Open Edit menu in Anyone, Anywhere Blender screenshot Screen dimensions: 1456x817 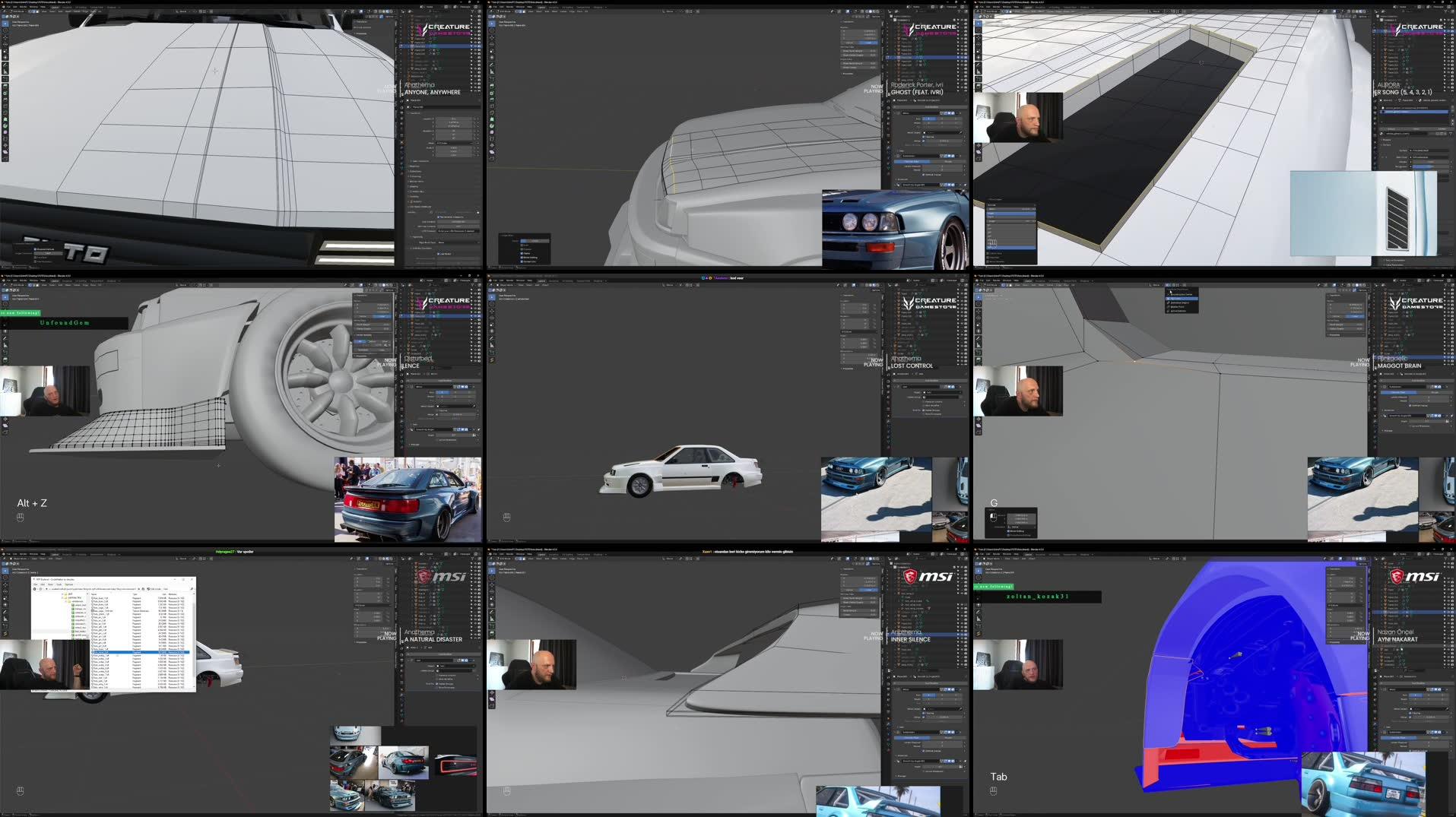click(x=14, y=7)
